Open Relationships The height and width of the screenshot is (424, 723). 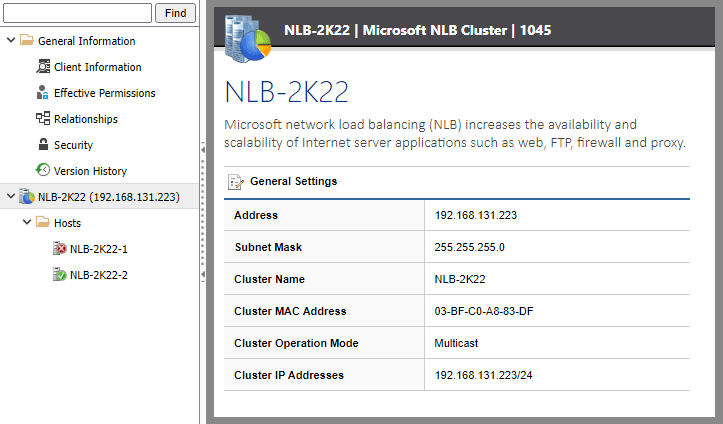point(86,119)
